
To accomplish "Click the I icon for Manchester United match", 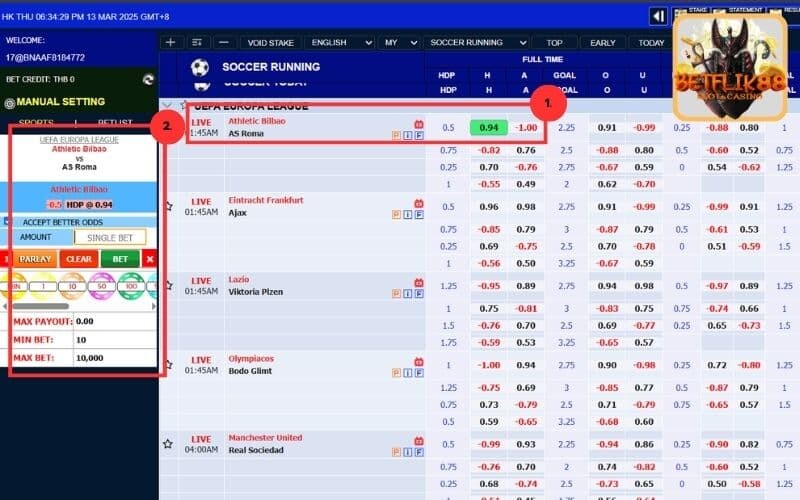I will (408, 452).
